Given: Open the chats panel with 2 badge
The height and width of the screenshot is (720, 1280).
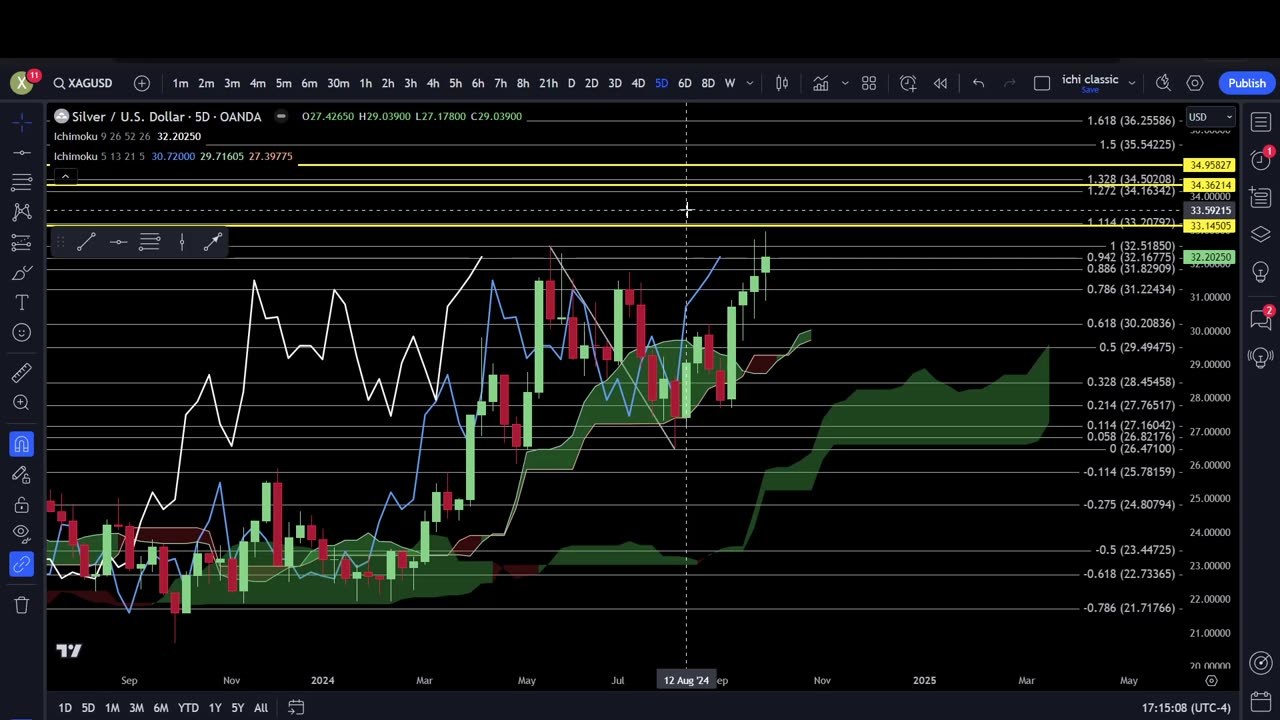Looking at the screenshot, I should [1260, 320].
